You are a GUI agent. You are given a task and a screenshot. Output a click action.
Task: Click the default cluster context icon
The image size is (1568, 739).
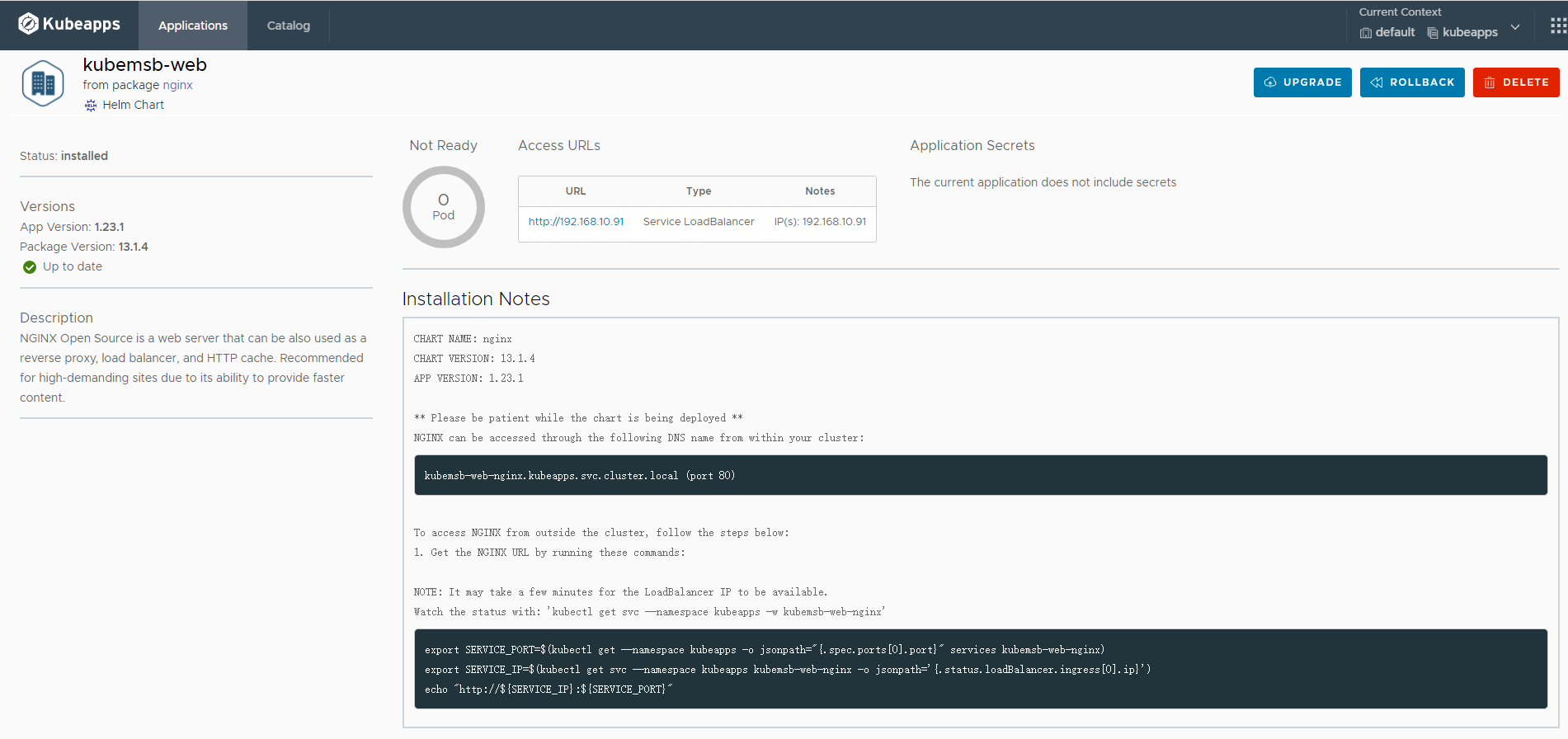1366,33
